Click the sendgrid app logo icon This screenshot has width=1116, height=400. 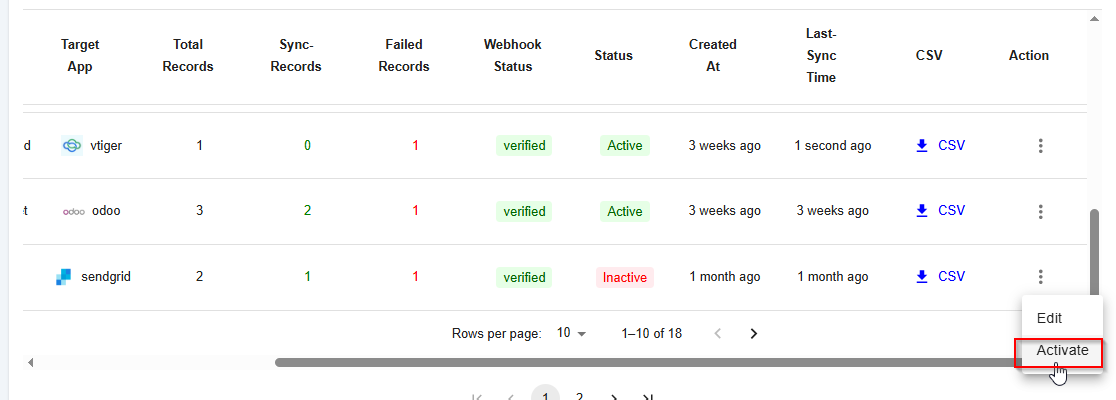tap(64, 277)
